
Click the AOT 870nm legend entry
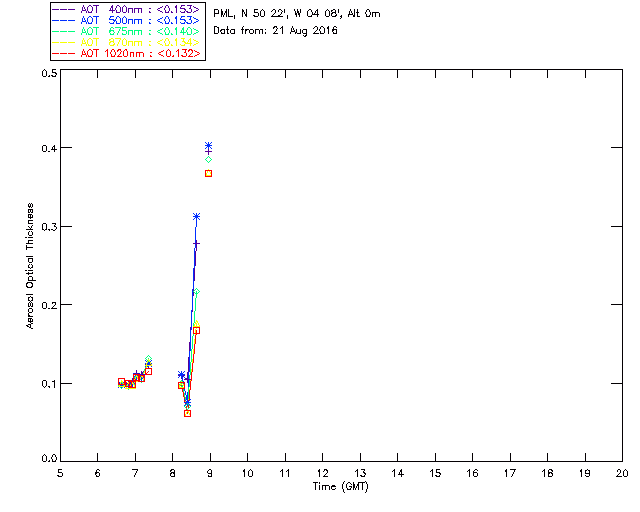click(126, 42)
